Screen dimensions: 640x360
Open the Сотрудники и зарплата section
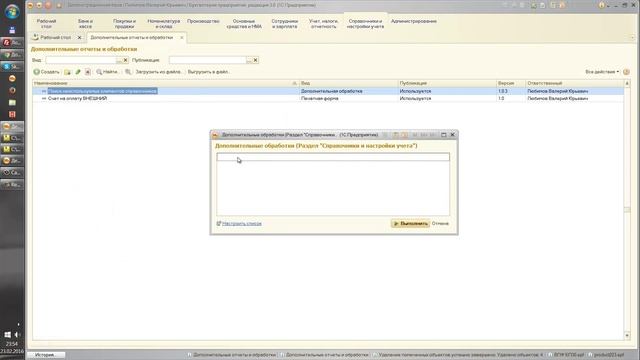point(284,24)
